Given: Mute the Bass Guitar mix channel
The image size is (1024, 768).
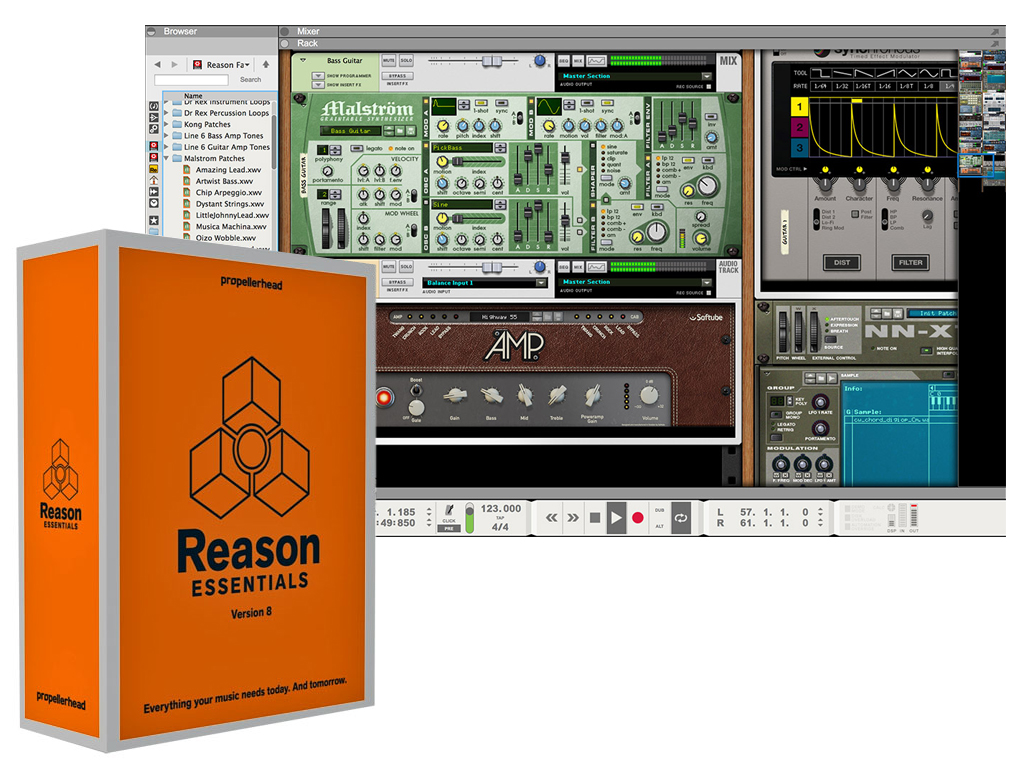Looking at the screenshot, I should (x=388, y=61).
